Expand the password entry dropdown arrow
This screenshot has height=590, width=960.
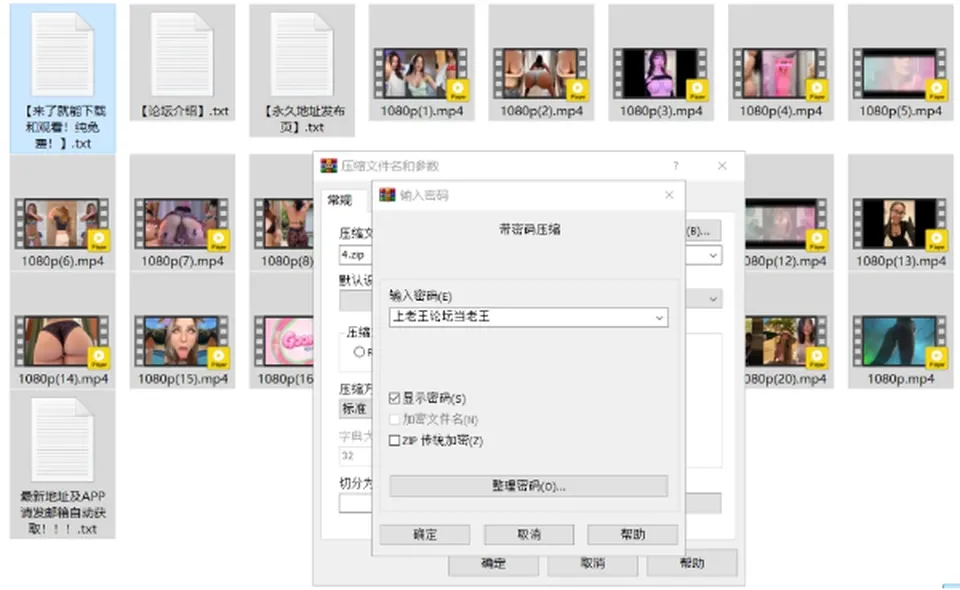click(x=659, y=318)
